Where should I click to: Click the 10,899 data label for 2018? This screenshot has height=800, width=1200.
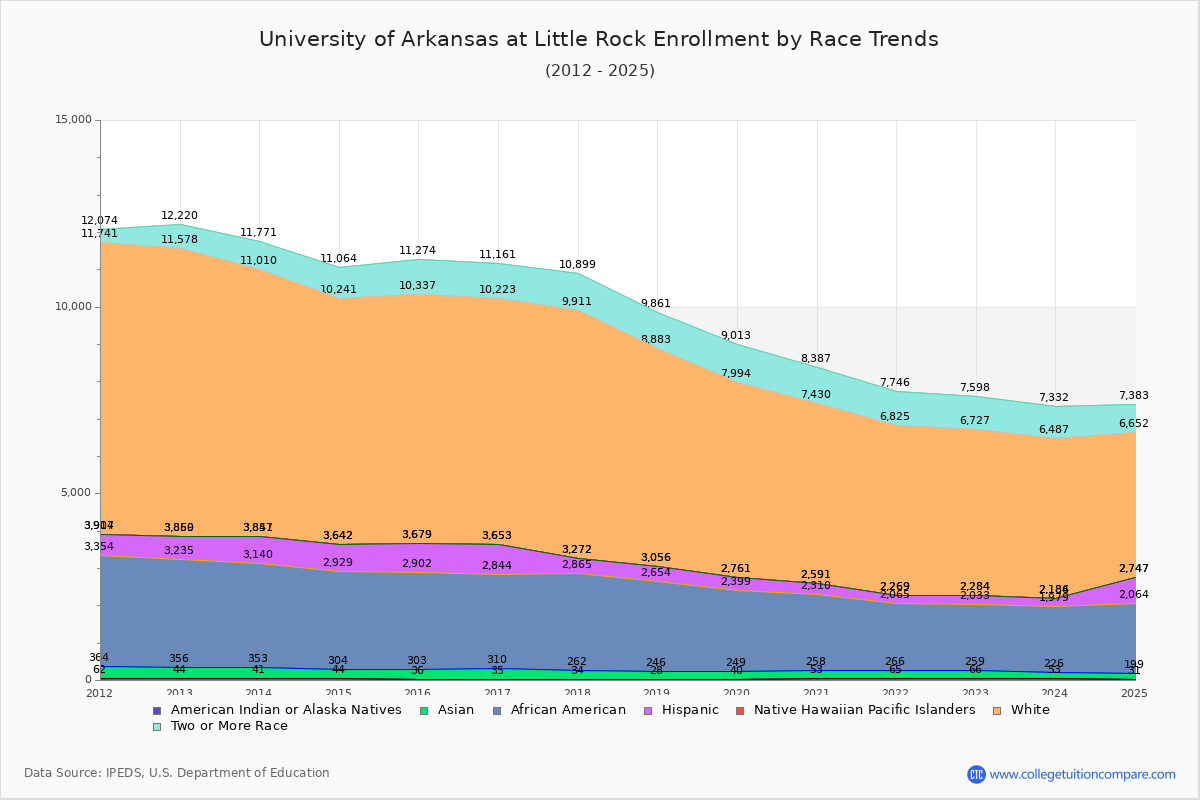click(x=577, y=265)
